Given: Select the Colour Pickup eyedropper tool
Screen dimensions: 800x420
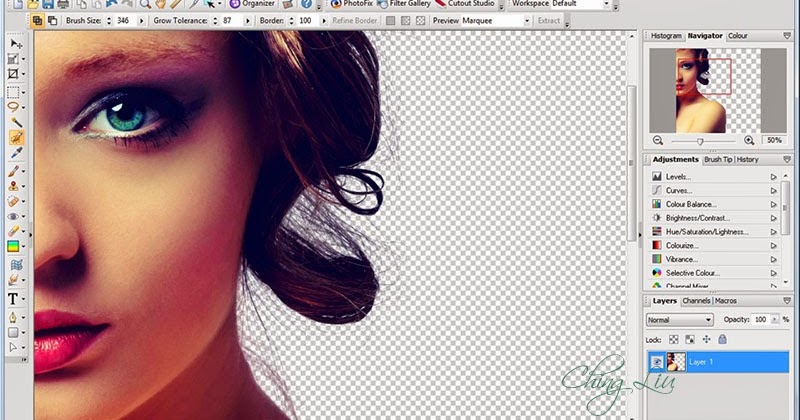Looking at the screenshot, I should point(16,153).
